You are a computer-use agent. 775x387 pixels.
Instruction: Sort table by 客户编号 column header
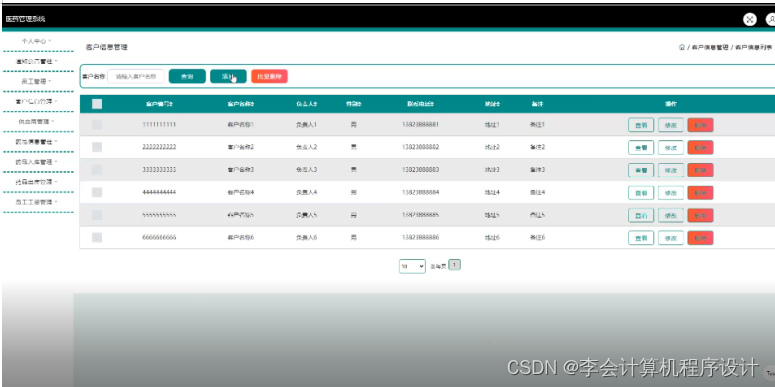point(159,104)
